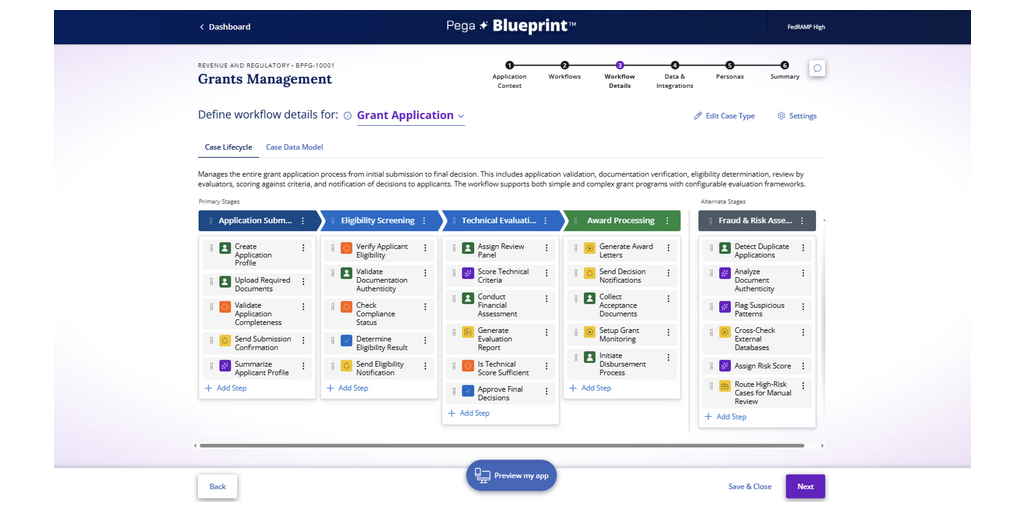Click the Preview my app button
Viewport: 1024px width, 512px height.
(x=511, y=475)
